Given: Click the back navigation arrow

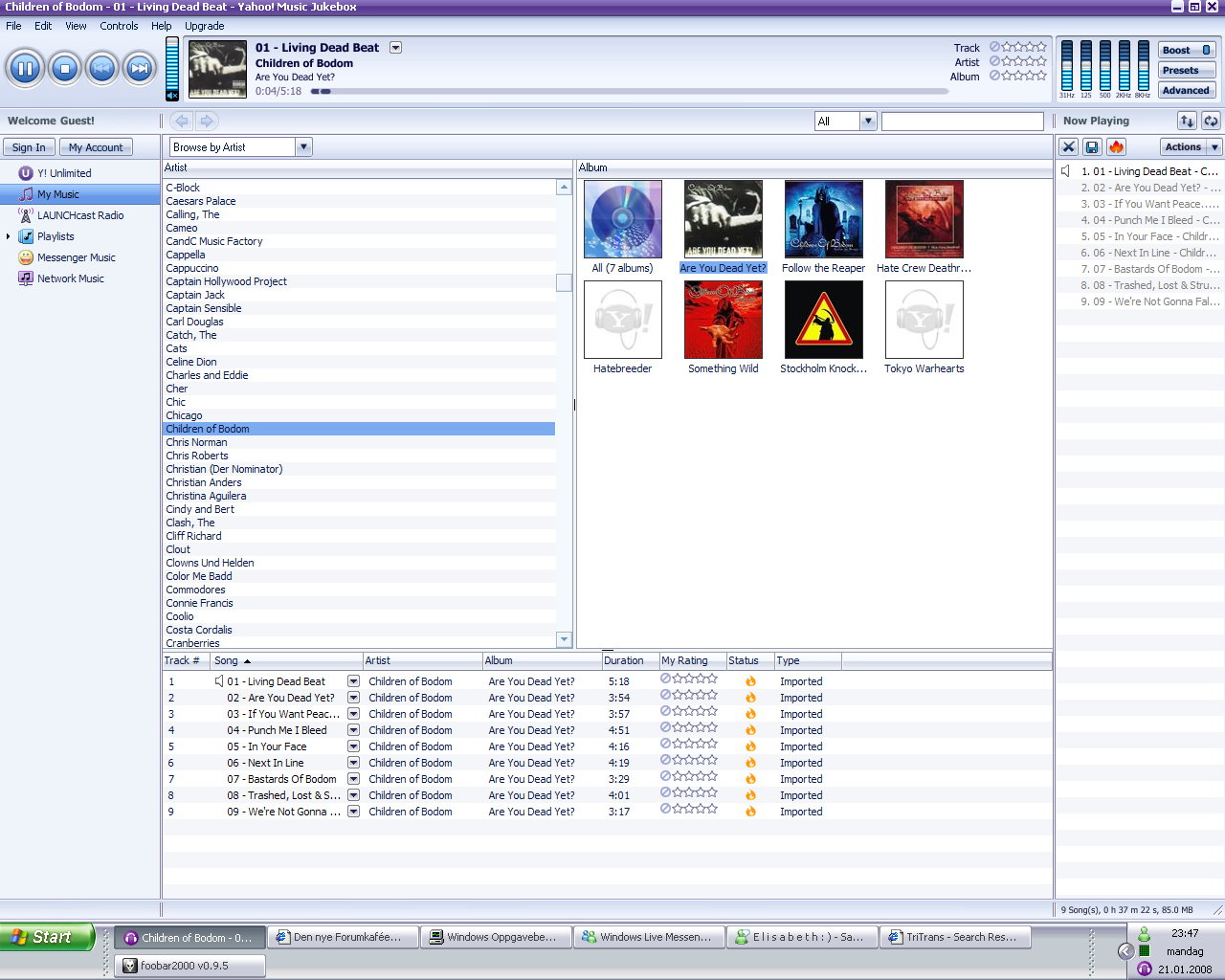Looking at the screenshot, I should click(x=181, y=121).
